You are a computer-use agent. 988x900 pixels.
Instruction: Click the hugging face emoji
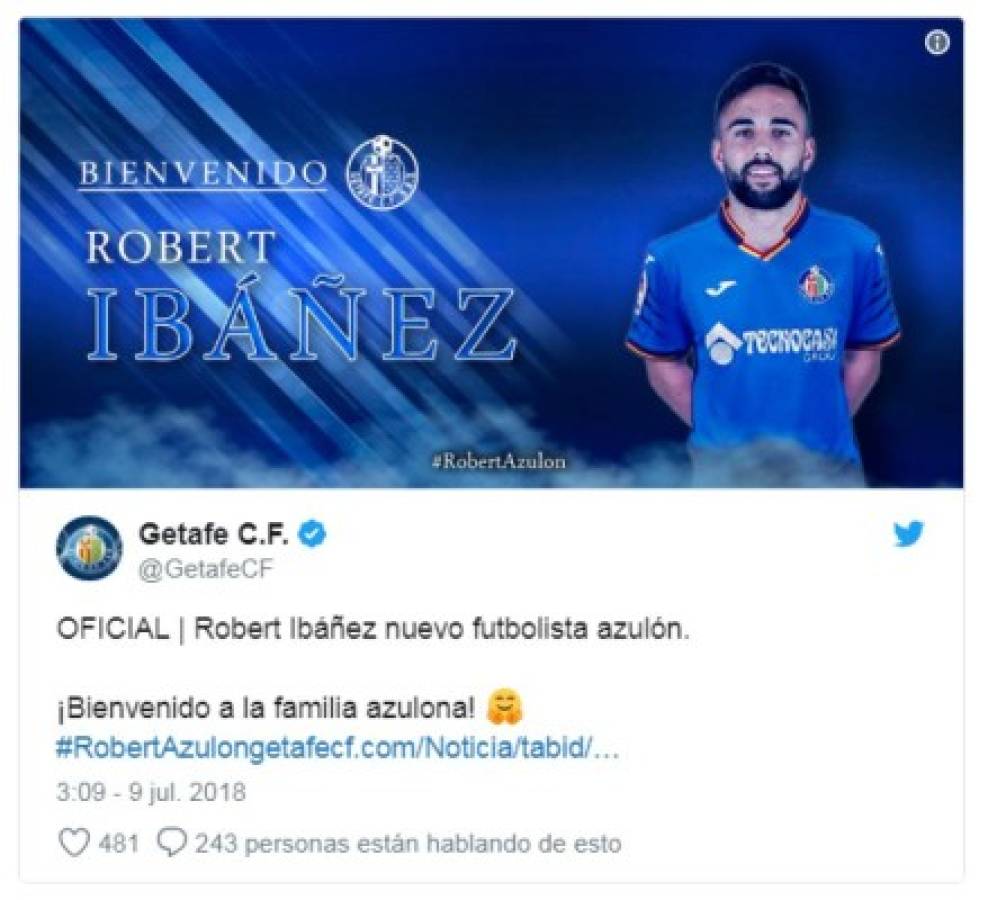tap(505, 708)
